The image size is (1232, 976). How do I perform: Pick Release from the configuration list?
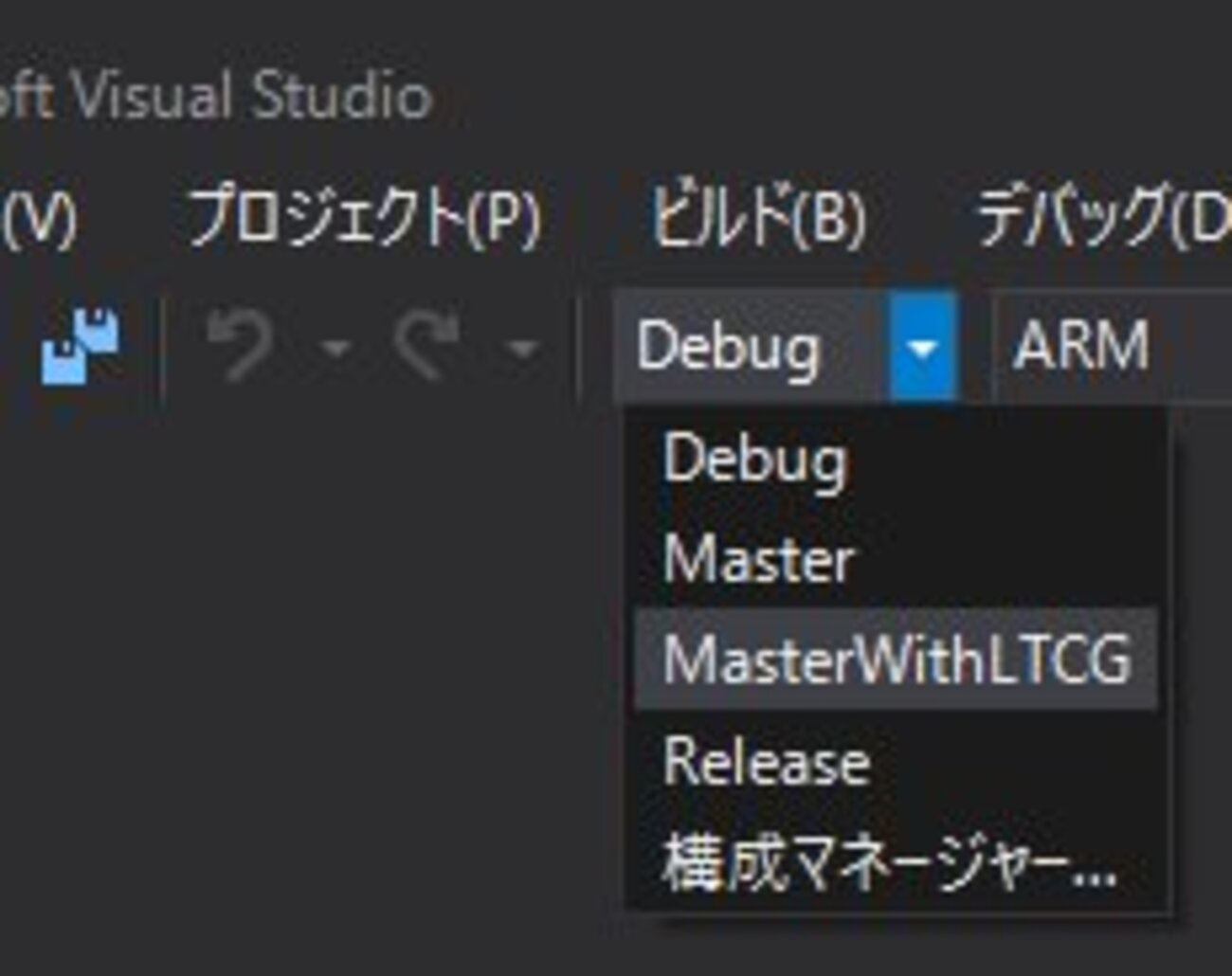pos(766,762)
